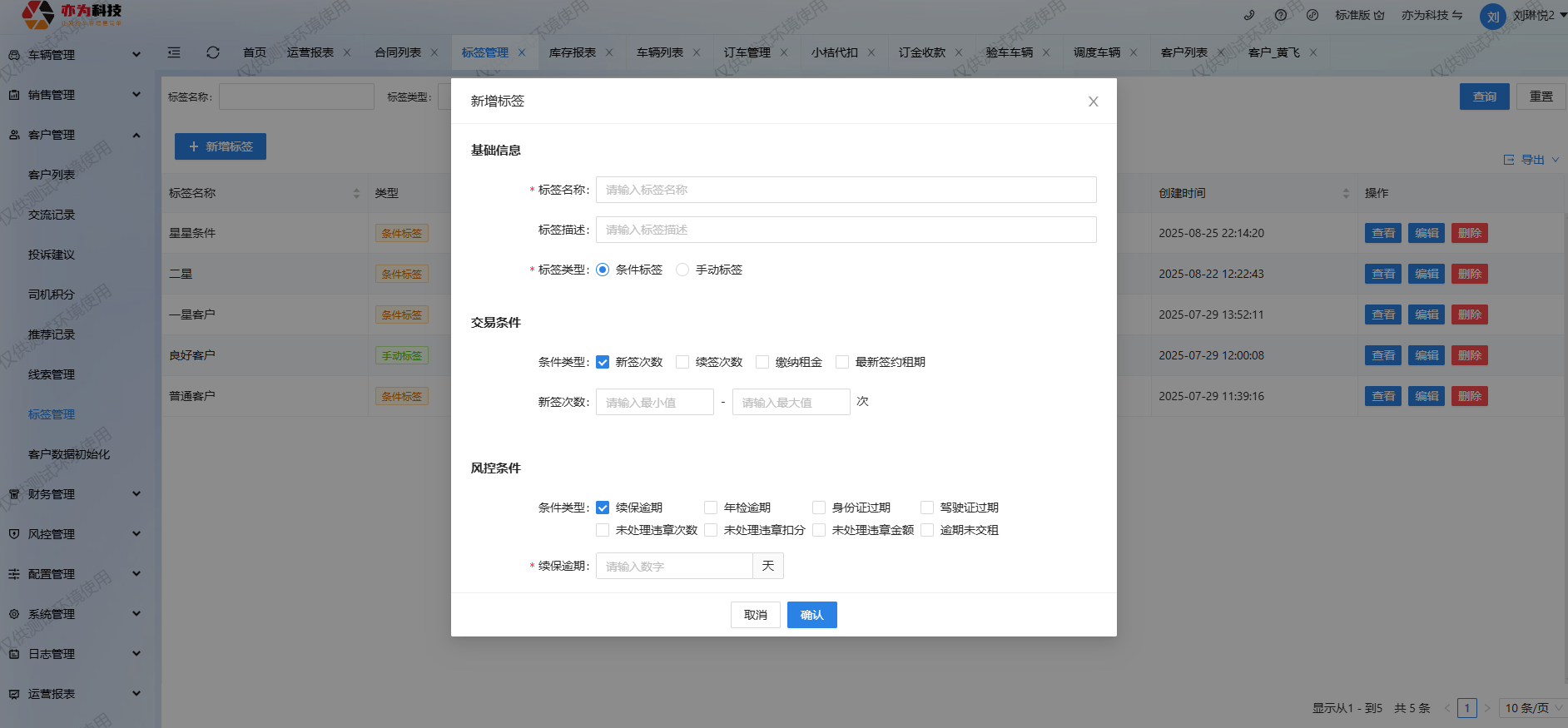The height and width of the screenshot is (728, 1568).
Task: Click the 标签名称 input field in dialog
Action: click(846, 190)
